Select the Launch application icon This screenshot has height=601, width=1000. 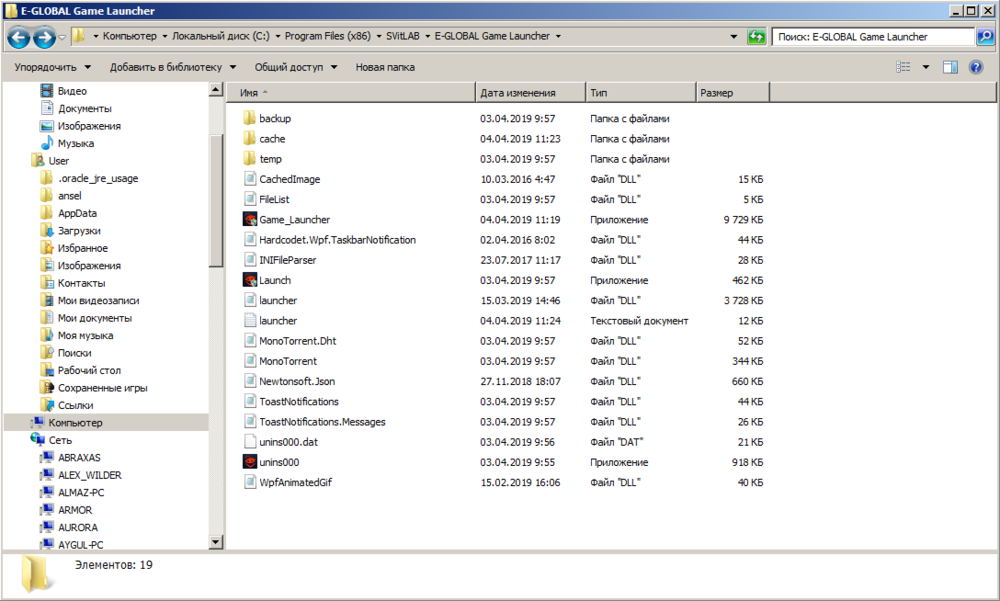pos(250,280)
